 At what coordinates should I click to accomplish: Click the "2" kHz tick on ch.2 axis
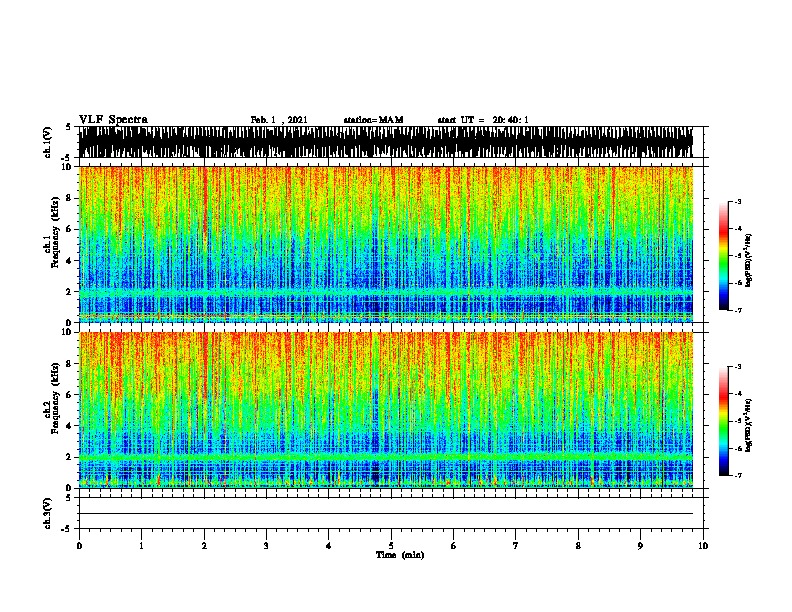(x=69, y=457)
